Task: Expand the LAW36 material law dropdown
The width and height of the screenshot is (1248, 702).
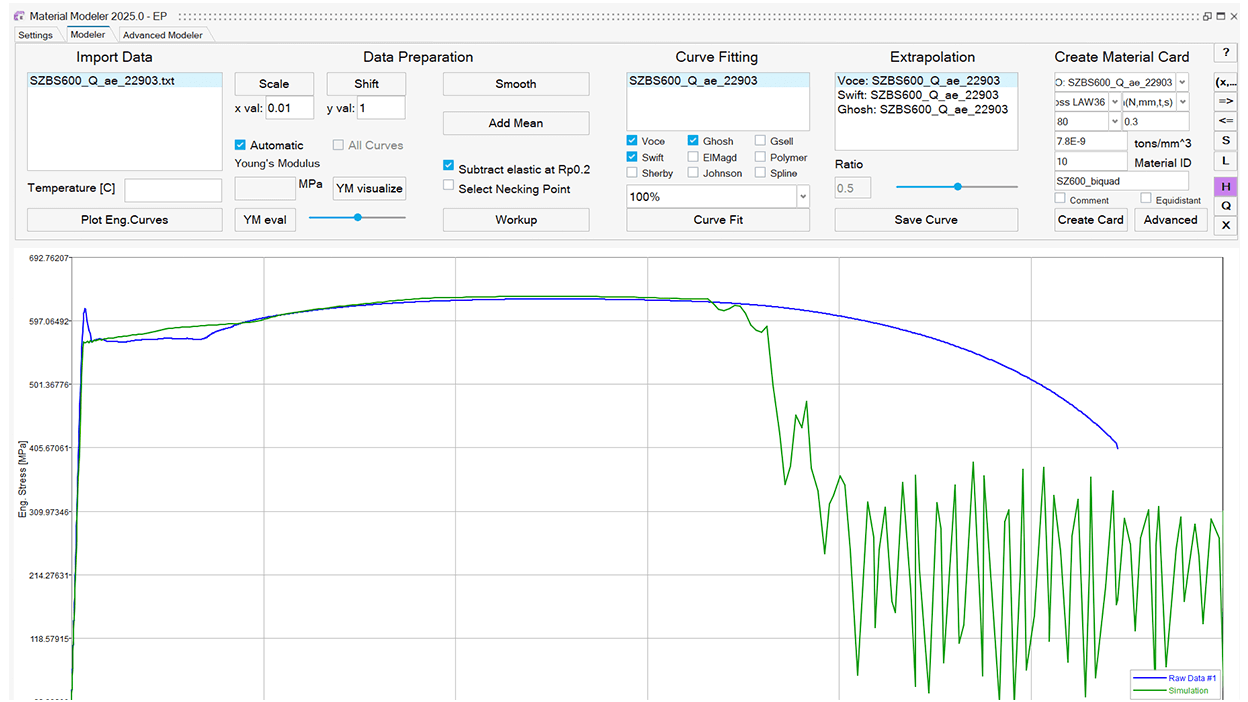Action: click(1114, 102)
